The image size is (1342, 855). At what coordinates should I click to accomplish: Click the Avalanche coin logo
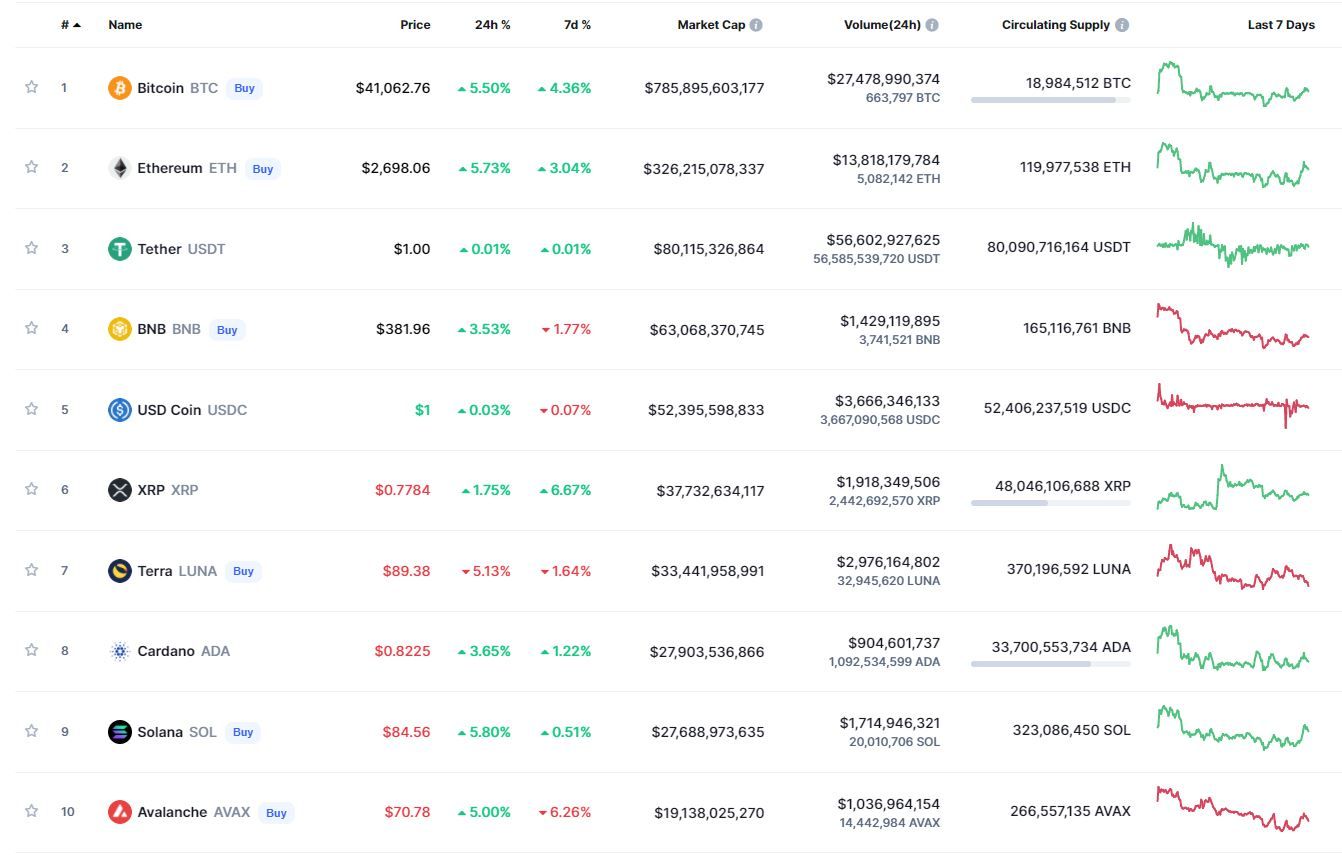[120, 812]
